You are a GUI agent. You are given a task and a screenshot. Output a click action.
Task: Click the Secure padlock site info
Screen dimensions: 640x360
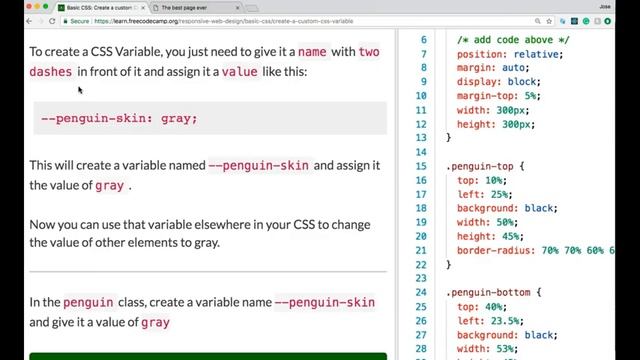(x=76, y=21)
